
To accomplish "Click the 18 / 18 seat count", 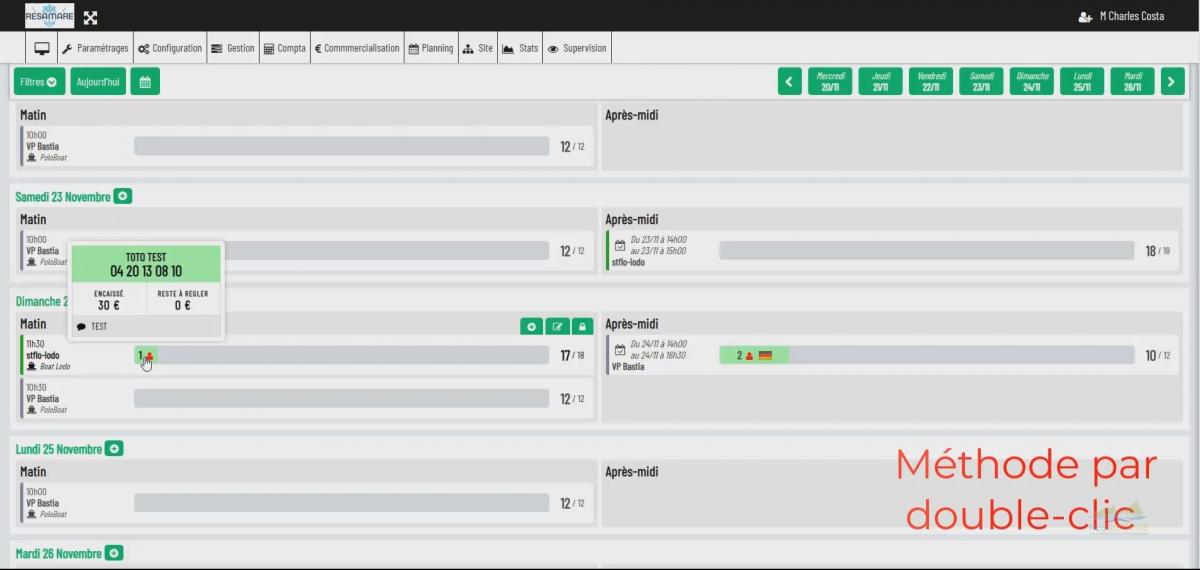I will (1158, 251).
